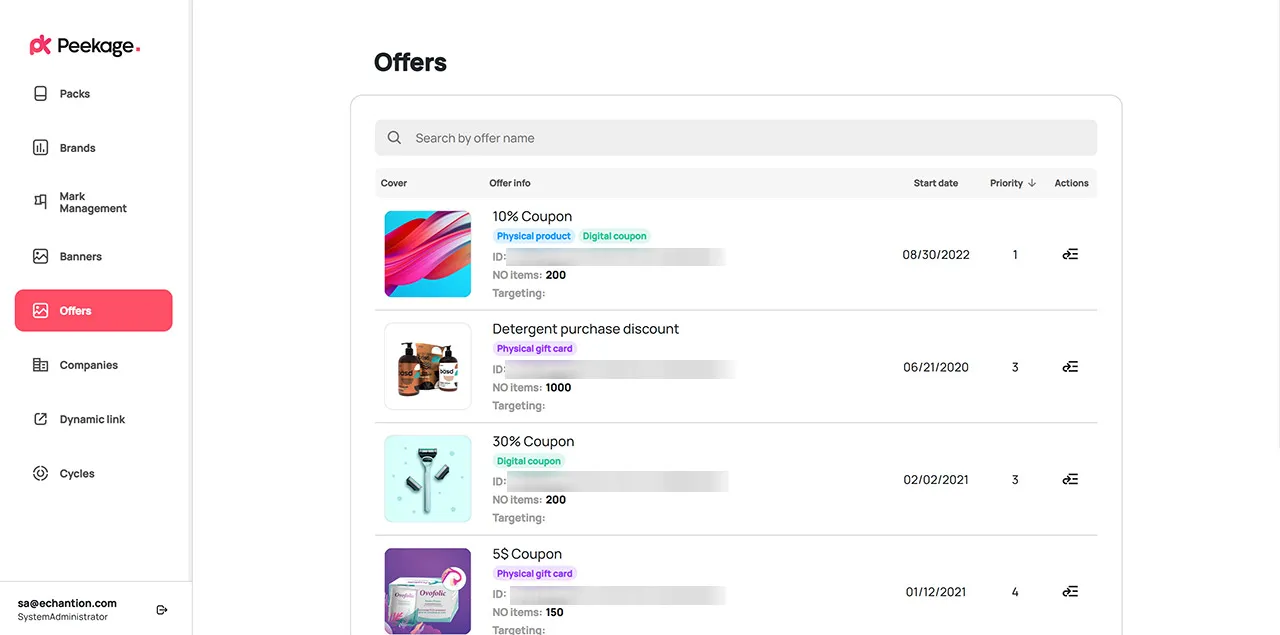This screenshot has height=635, width=1280.
Task: Open actions menu for 5$ Coupon
Action: click(1070, 592)
